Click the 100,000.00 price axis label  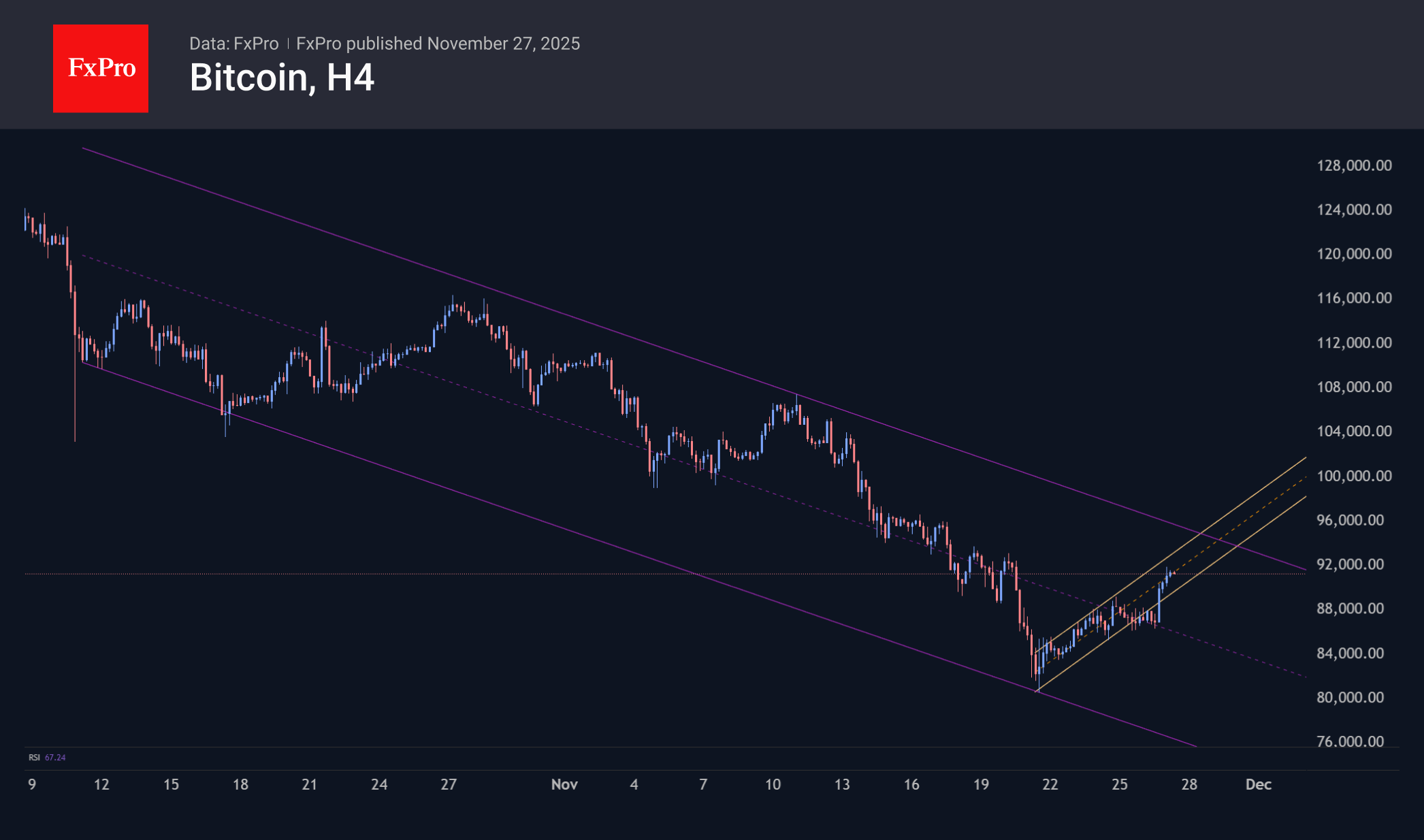click(x=1354, y=476)
